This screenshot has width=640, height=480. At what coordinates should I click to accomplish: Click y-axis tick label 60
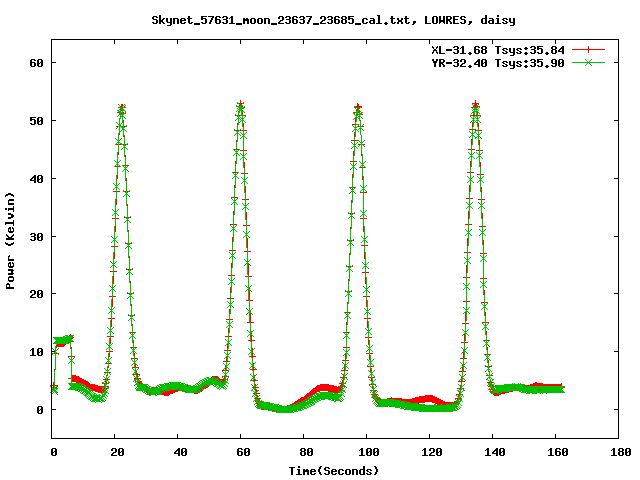(36, 63)
